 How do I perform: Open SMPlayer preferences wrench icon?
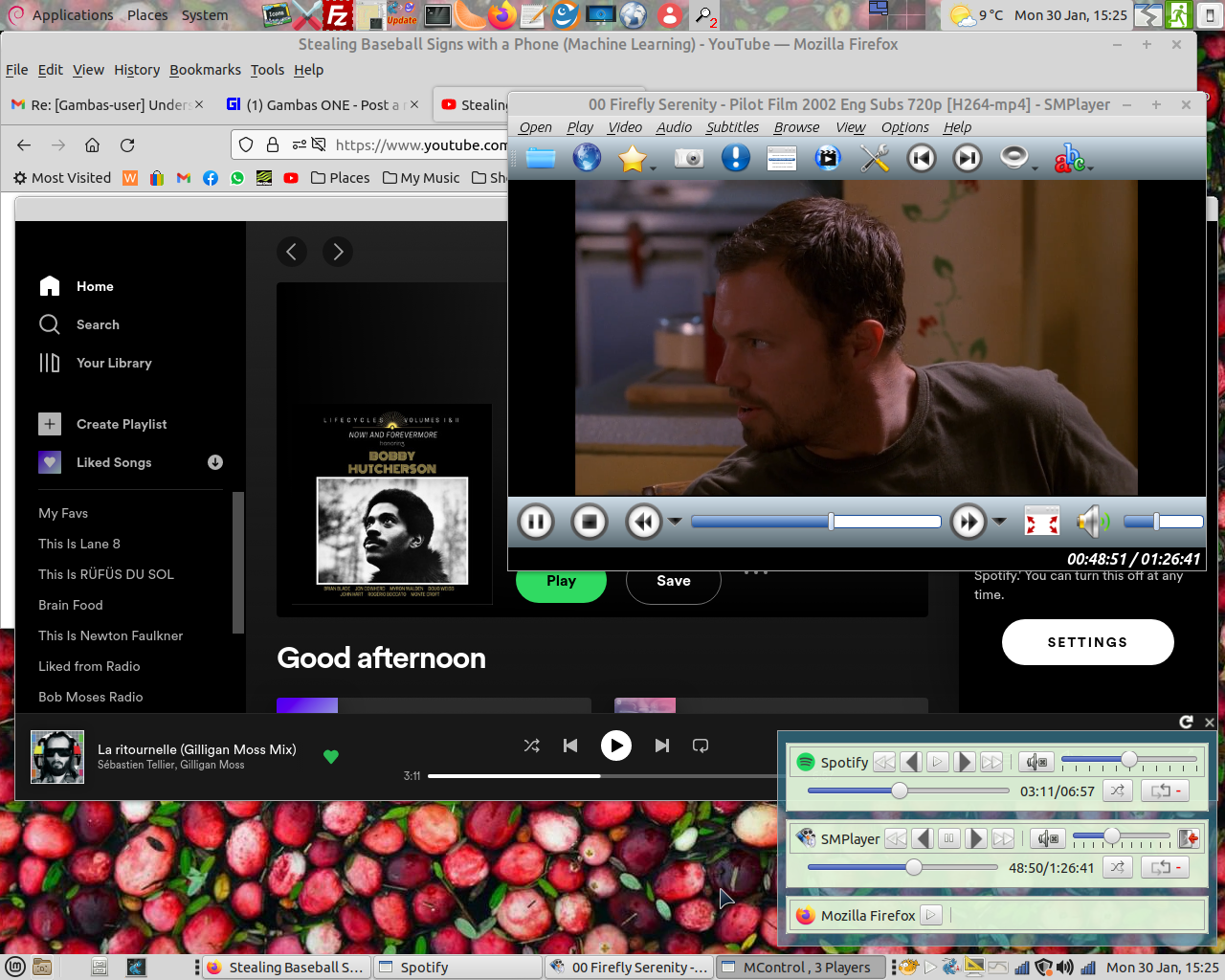pos(875,158)
